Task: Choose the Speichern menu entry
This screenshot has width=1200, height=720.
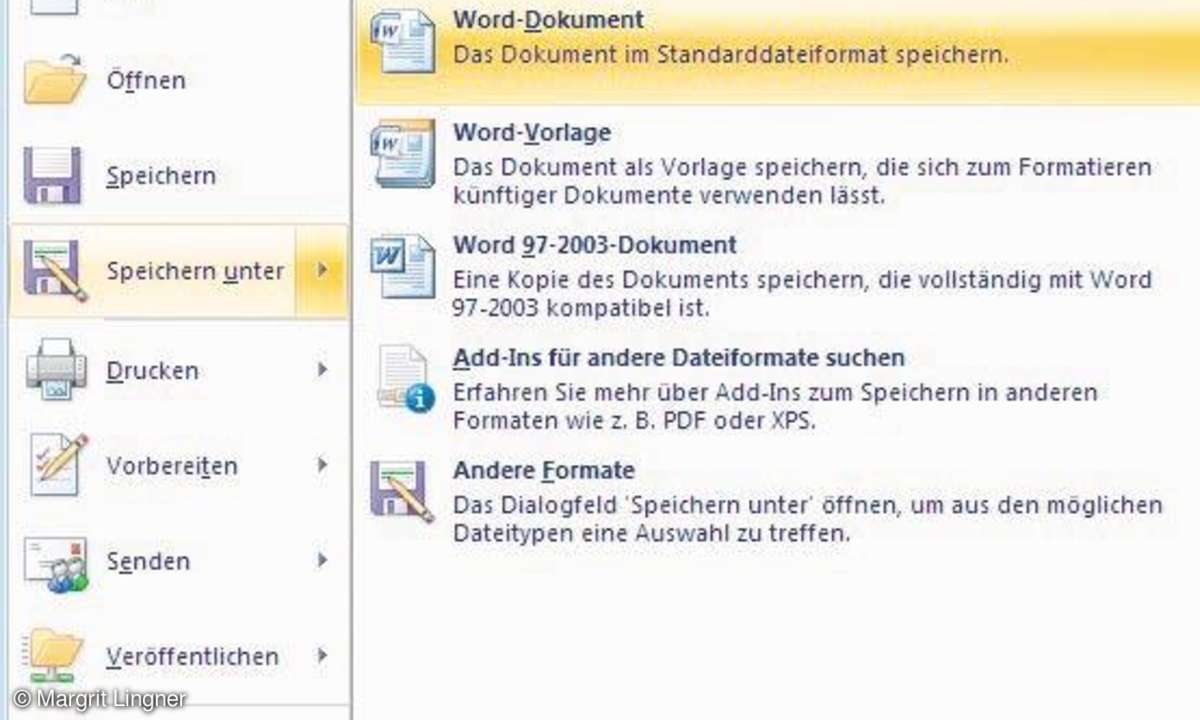Action: pyautogui.click(x=179, y=176)
